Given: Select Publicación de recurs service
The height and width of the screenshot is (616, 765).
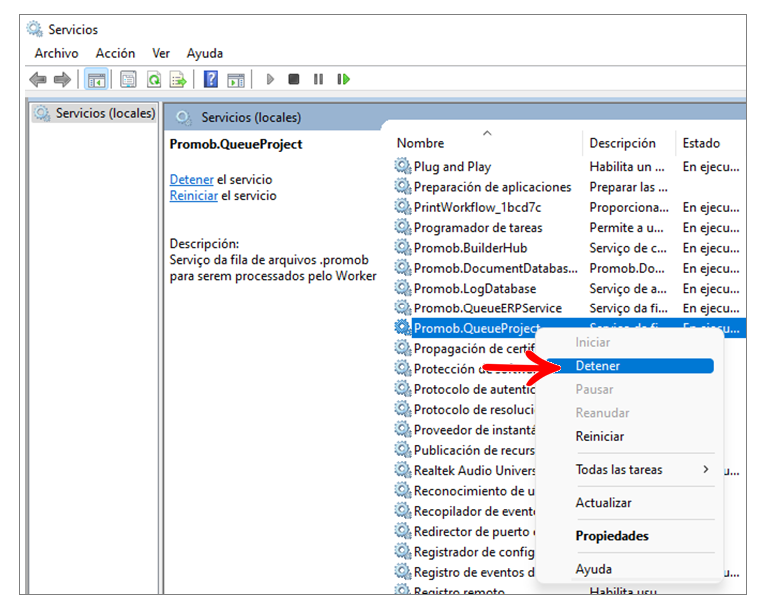Looking at the screenshot, I should click(x=464, y=450).
